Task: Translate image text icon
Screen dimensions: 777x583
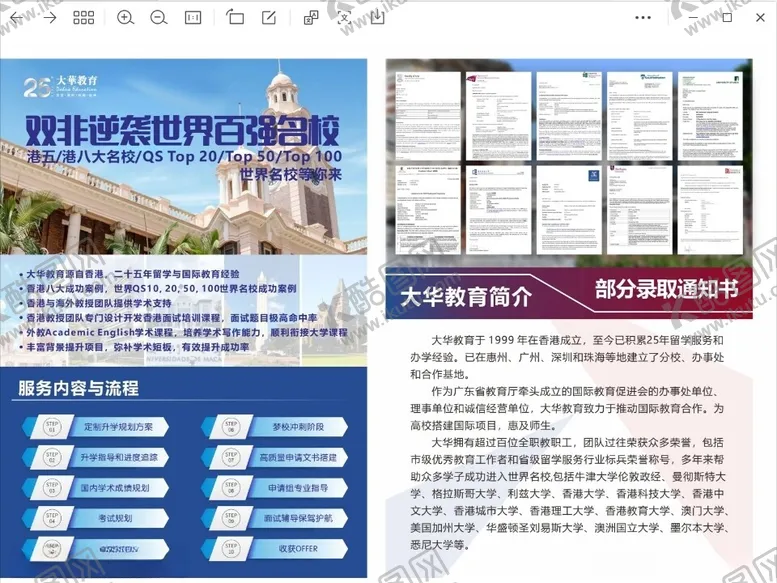Action: 311,18
